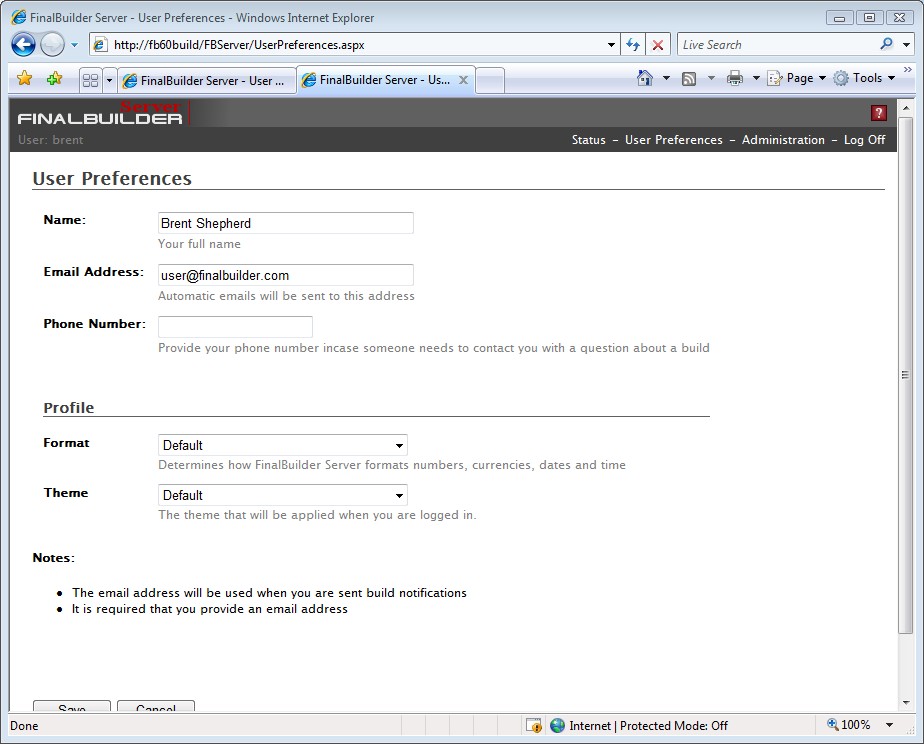
Task: Expand the feeds dropdown arrow
Action: tap(711, 78)
